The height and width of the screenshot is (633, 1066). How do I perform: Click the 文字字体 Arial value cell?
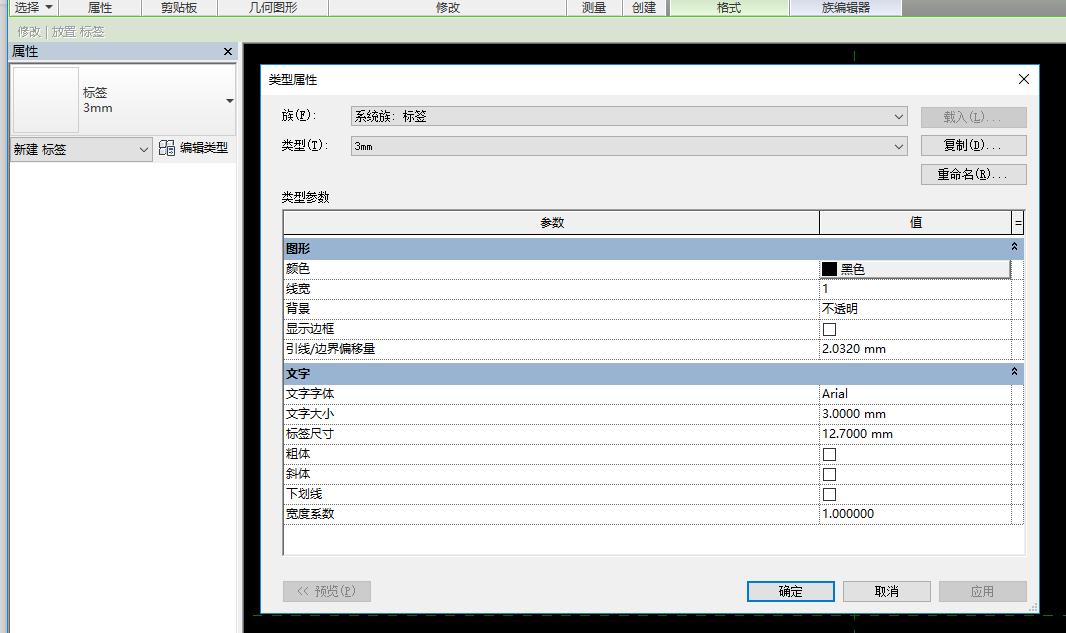[915, 394]
